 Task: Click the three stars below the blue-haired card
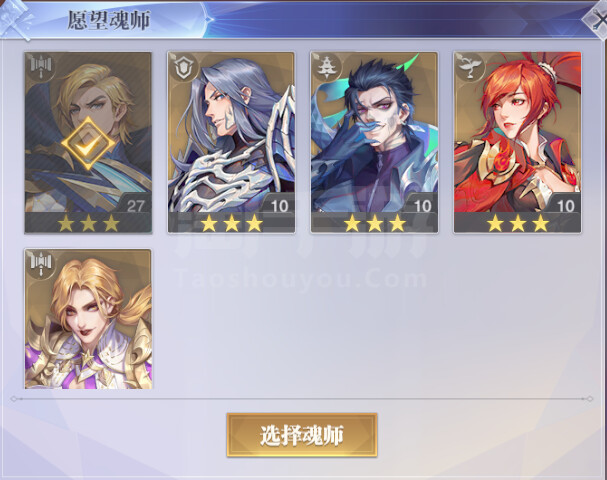374,223
